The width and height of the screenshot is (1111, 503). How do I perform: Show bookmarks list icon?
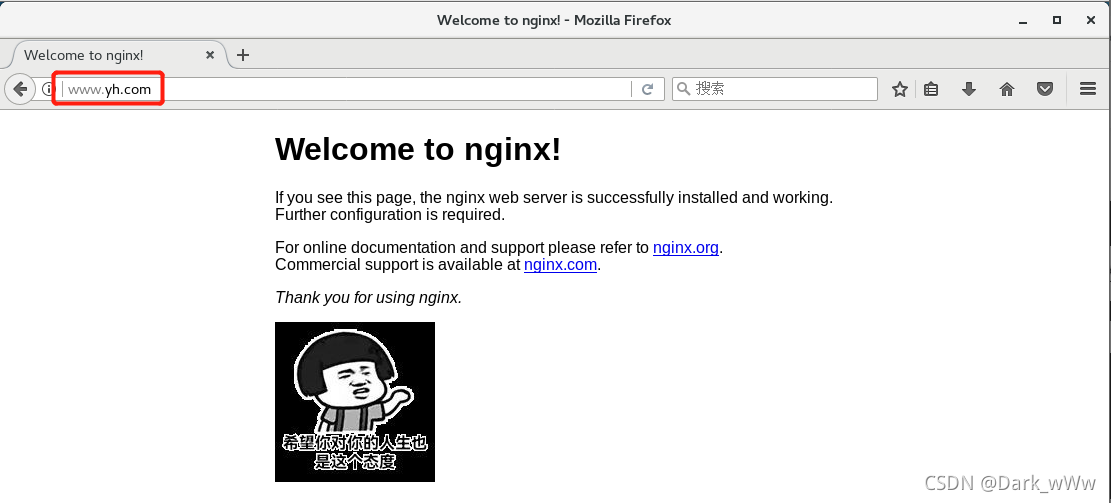click(931, 89)
